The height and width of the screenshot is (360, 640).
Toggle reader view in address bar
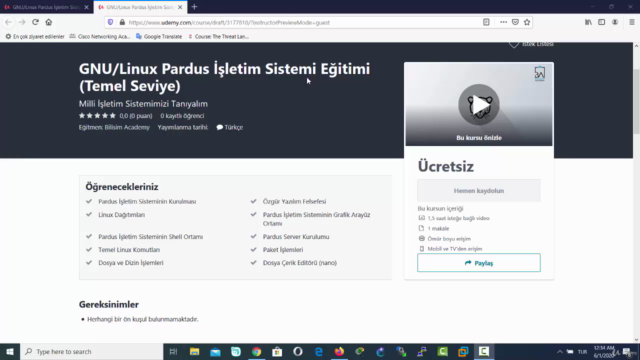[486, 22]
